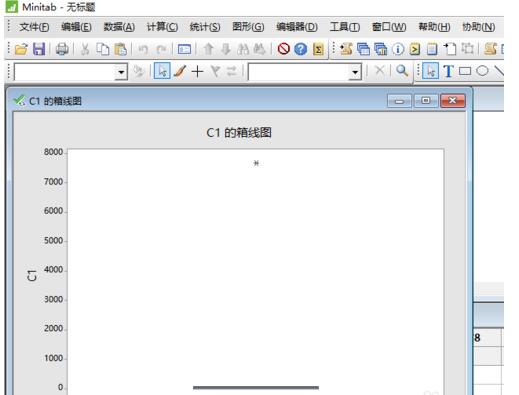The width and height of the screenshot is (519, 395).
Task: Open Help via blue question mark icon
Action: click(301, 49)
